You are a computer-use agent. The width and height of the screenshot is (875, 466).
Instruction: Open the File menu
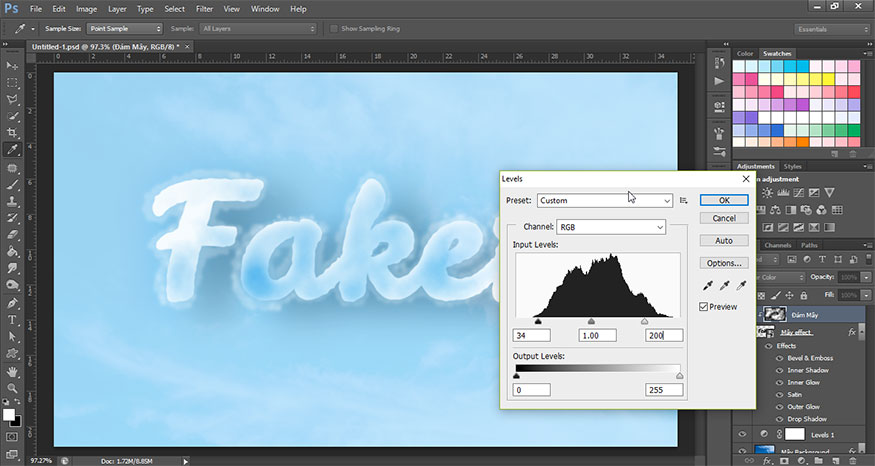[x=36, y=9]
